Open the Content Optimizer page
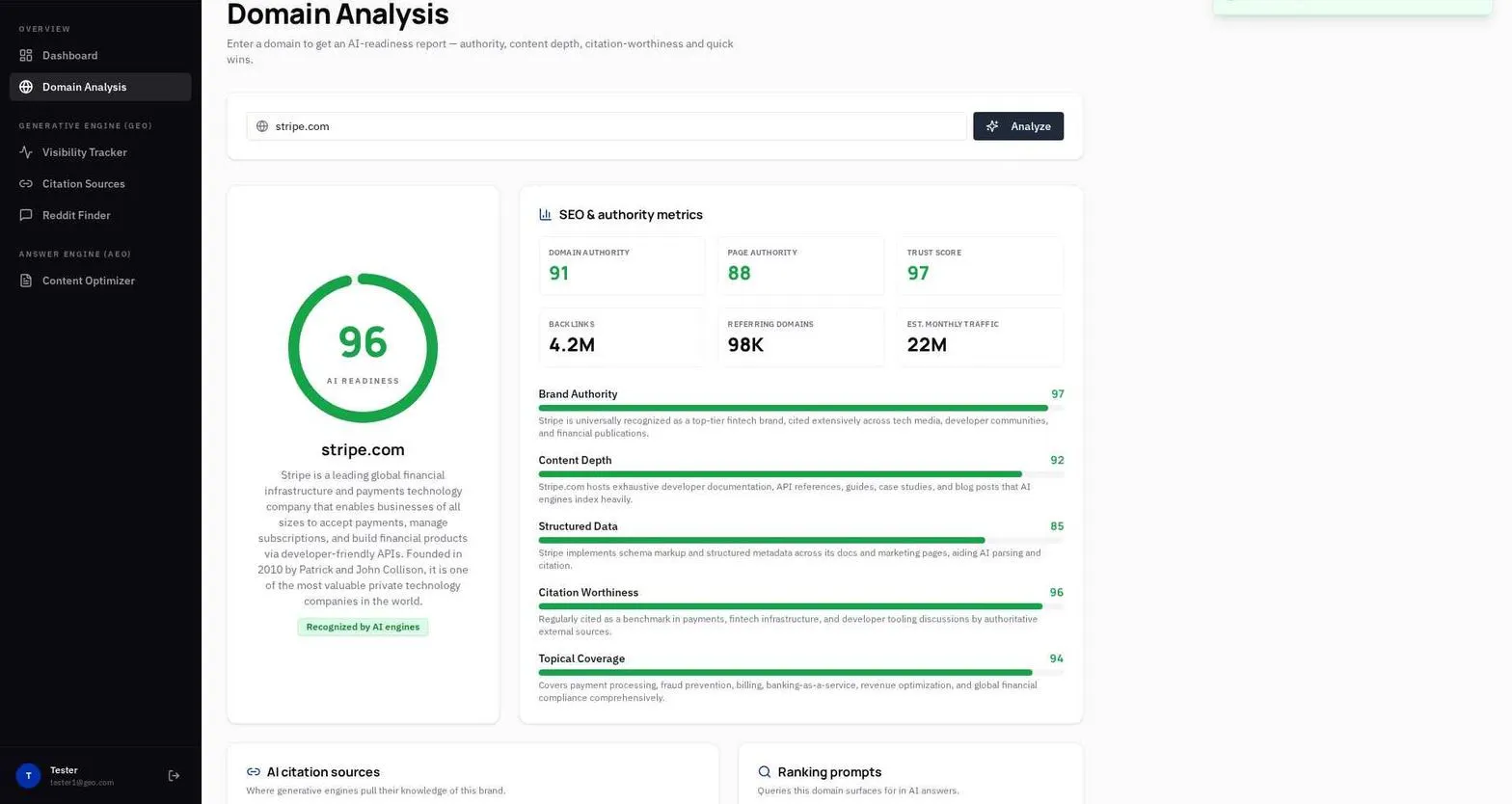This screenshot has height=804, width=1512. (100, 281)
